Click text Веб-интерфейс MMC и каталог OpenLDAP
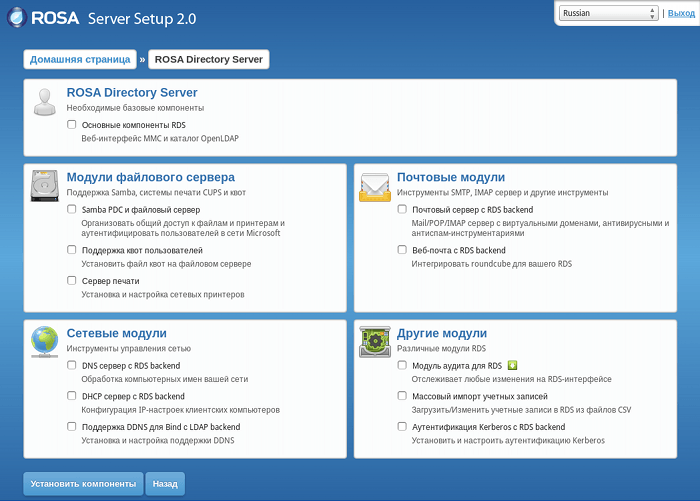This screenshot has height=501, width=700. point(160,138)
